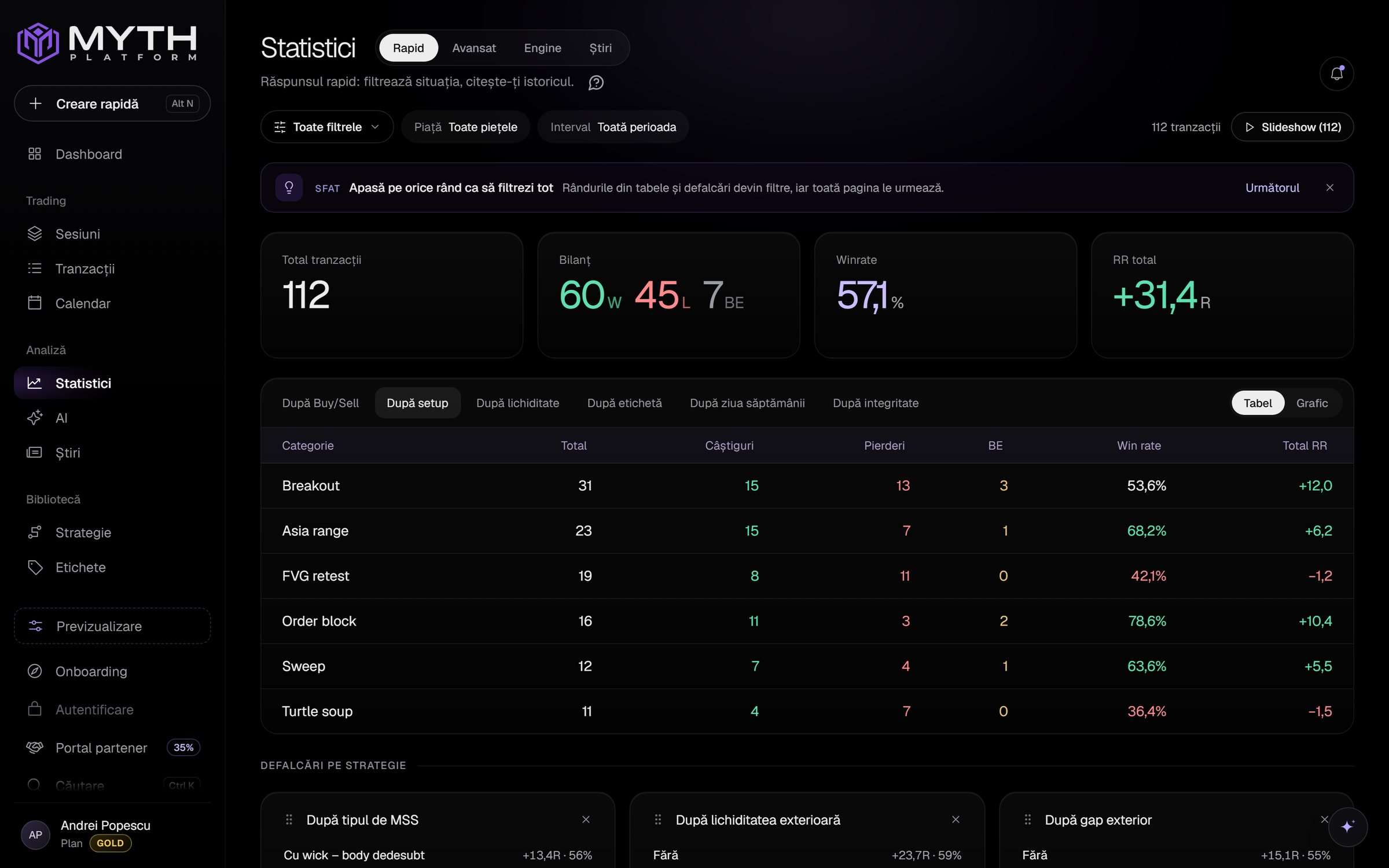The width and height of the screenshot is (1389, 868).
Task: Close the După lichiditatea exterioară card
Action: tap(956, 819)
